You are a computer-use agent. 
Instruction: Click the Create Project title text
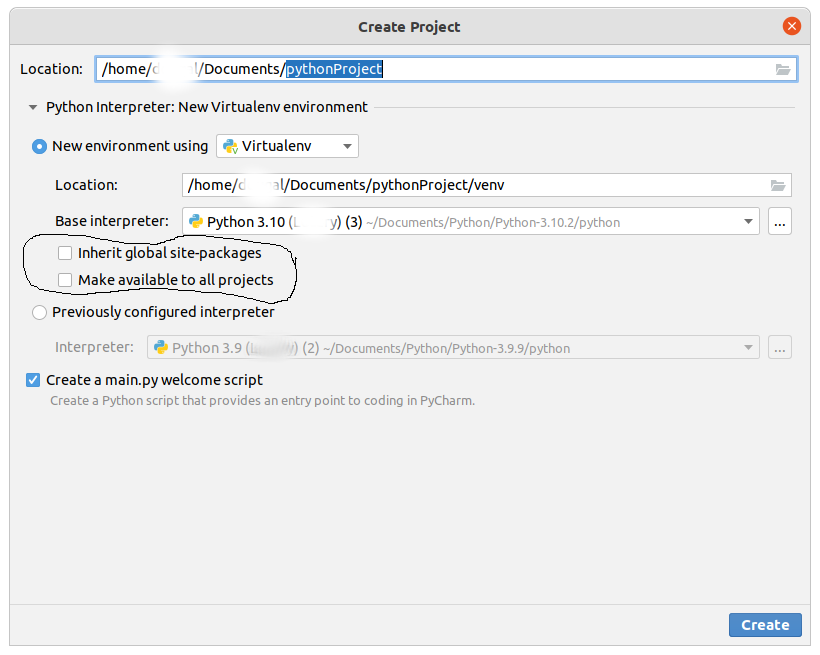(x=409, y=27)
